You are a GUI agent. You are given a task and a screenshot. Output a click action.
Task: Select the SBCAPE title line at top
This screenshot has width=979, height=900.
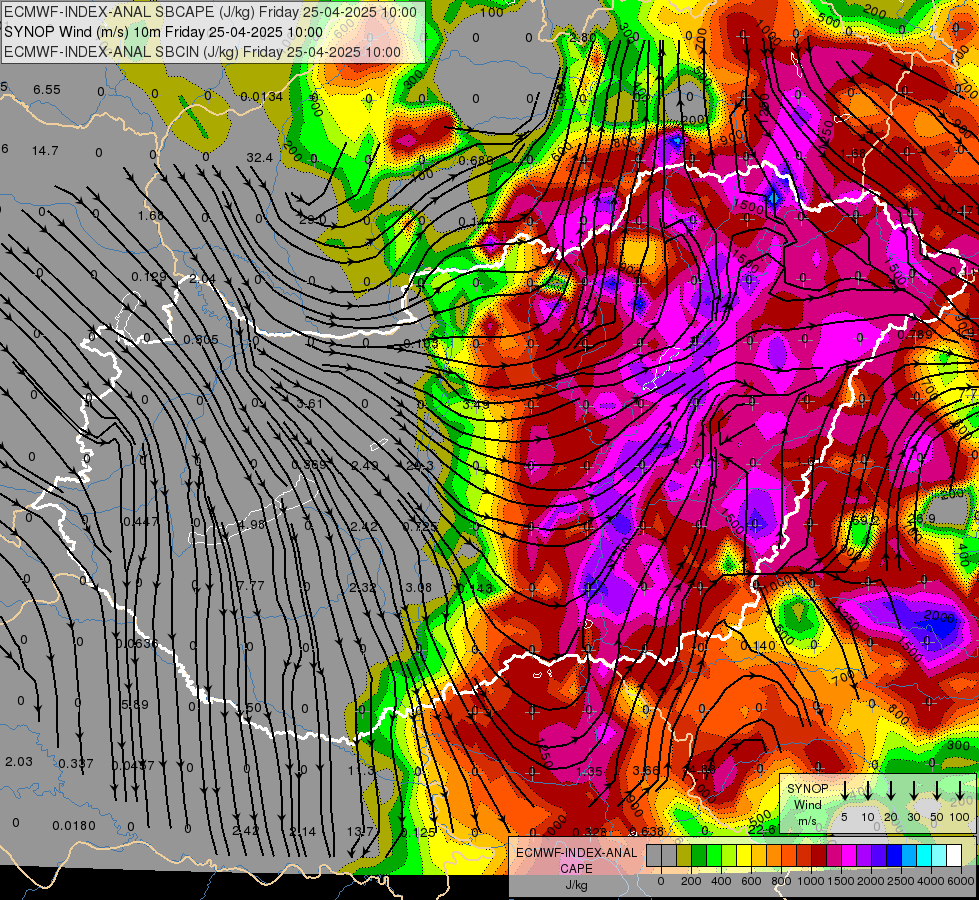(210, 12)
